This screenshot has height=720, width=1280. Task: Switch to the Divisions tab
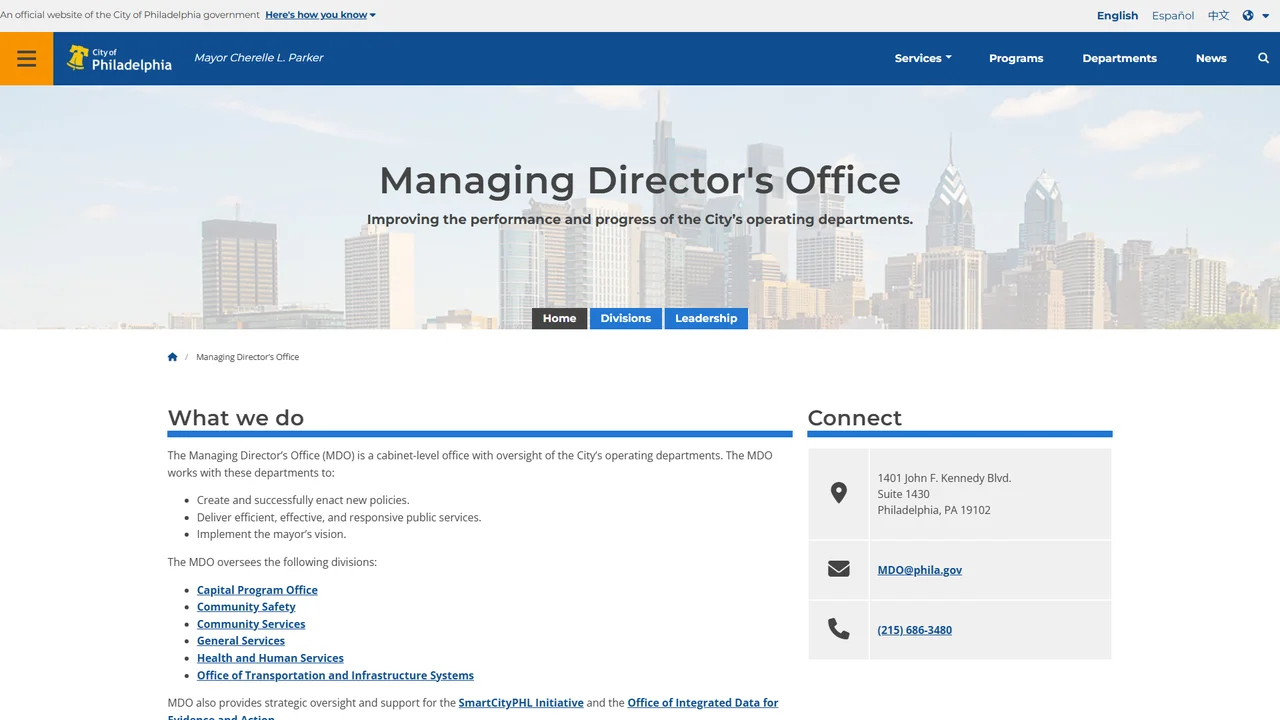coord(626,318)
